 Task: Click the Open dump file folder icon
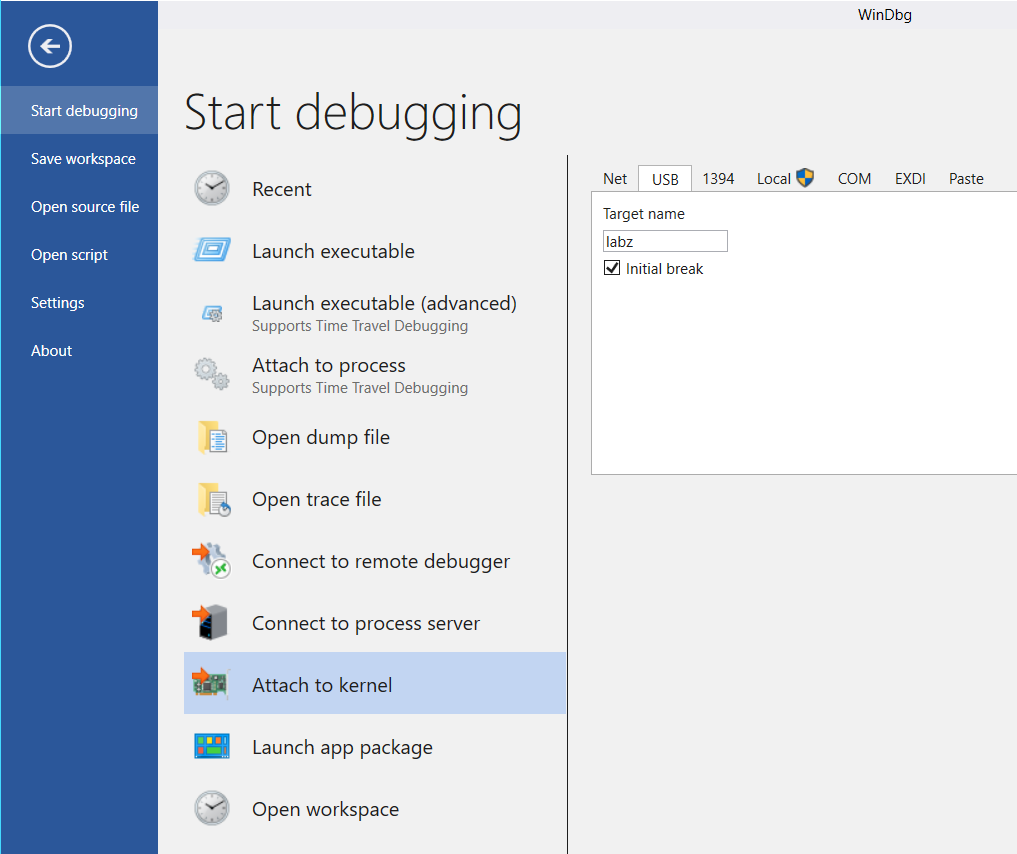(x=212, y=437)
